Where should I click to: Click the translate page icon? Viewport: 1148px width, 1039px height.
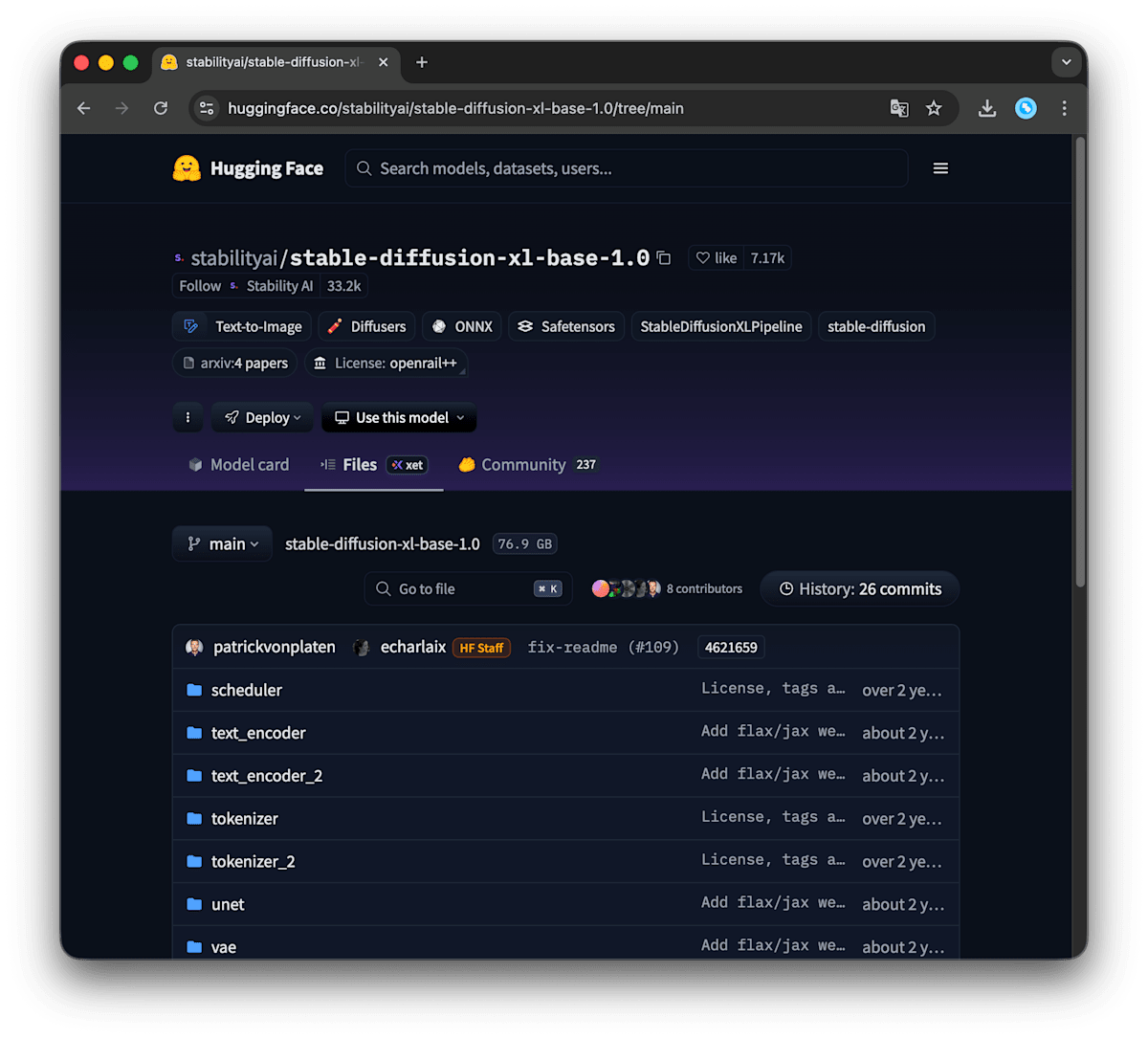899,108
